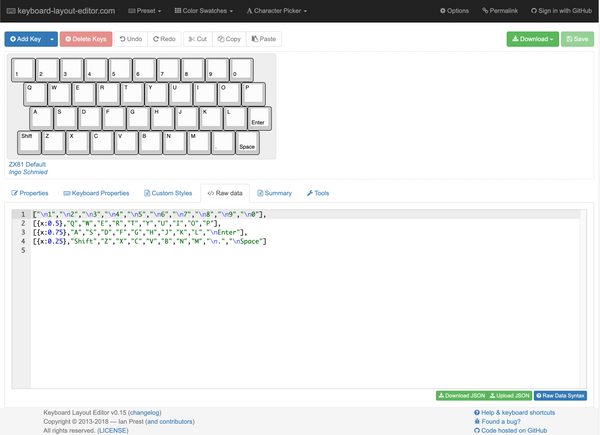The width and height of the screenshot is (600, 435).
Task: Open the green Download dropdown
Action: coord(532,39)
